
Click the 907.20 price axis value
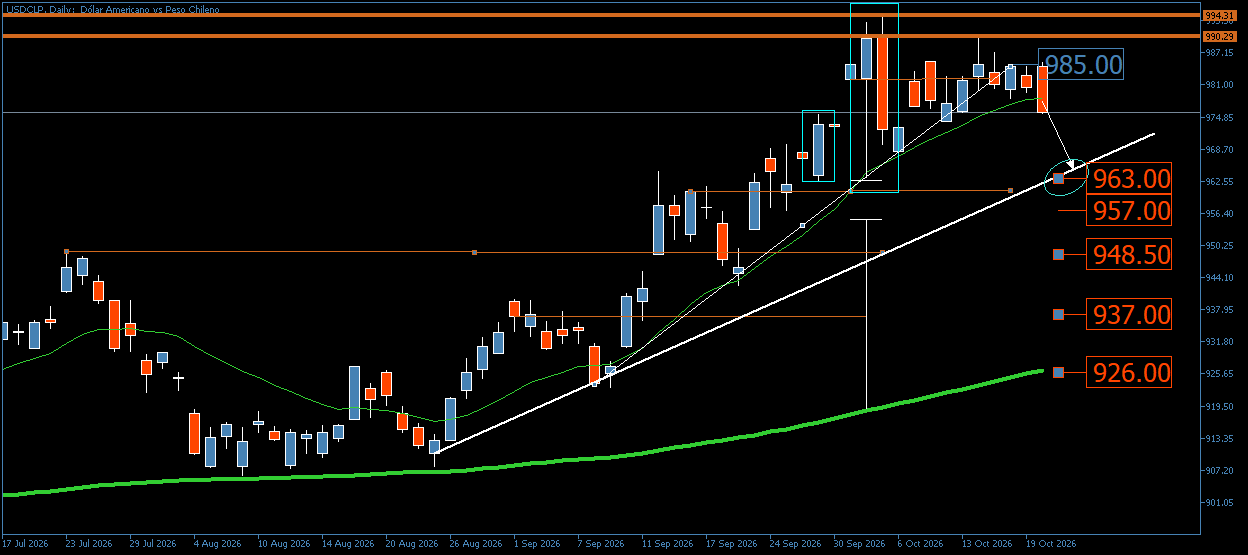[1219, 470]
